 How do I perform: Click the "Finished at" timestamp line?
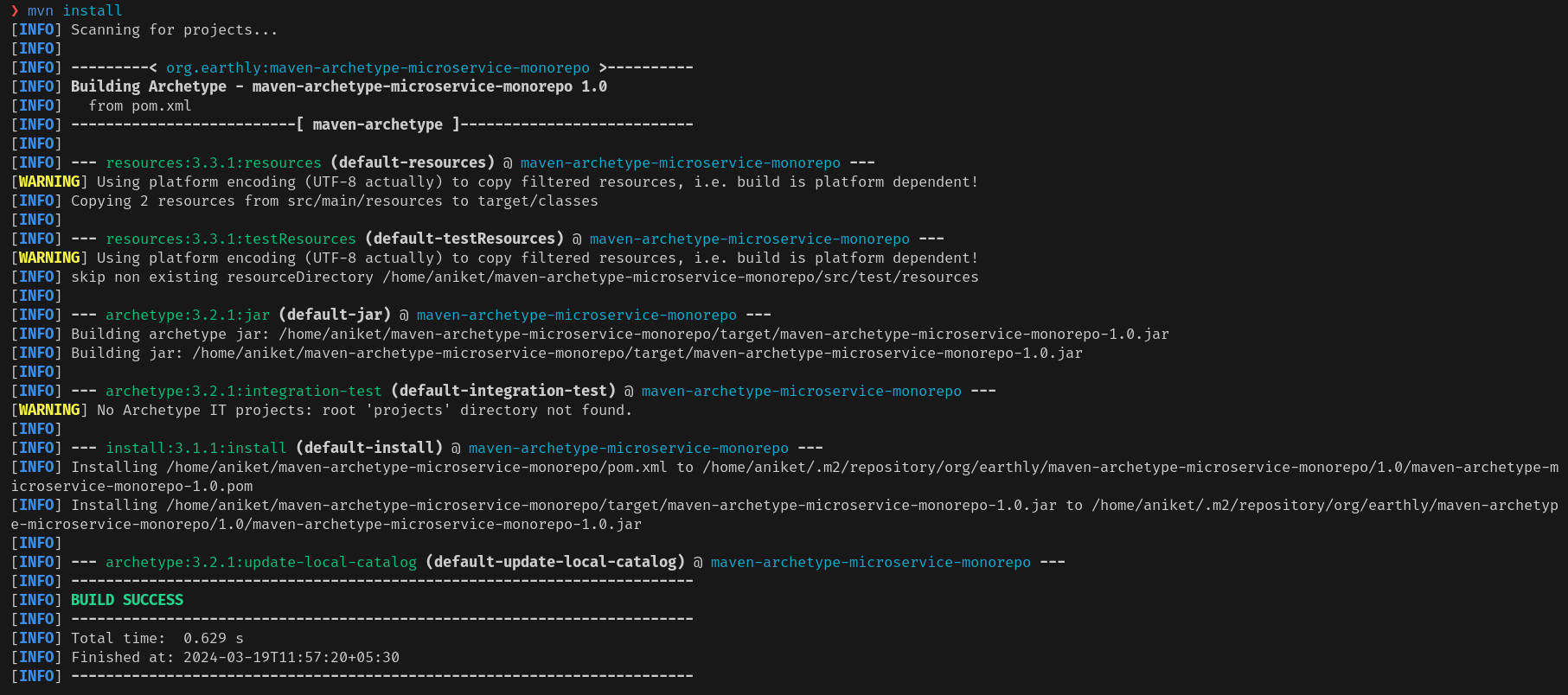234,657
